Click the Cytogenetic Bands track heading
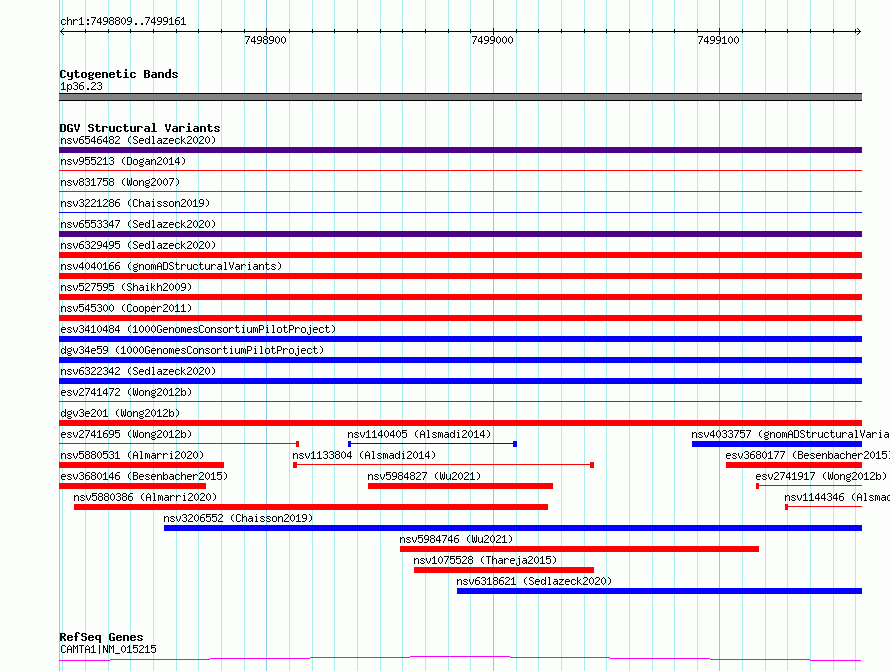This screenshot has width=890, height=671. coord(119,74)
